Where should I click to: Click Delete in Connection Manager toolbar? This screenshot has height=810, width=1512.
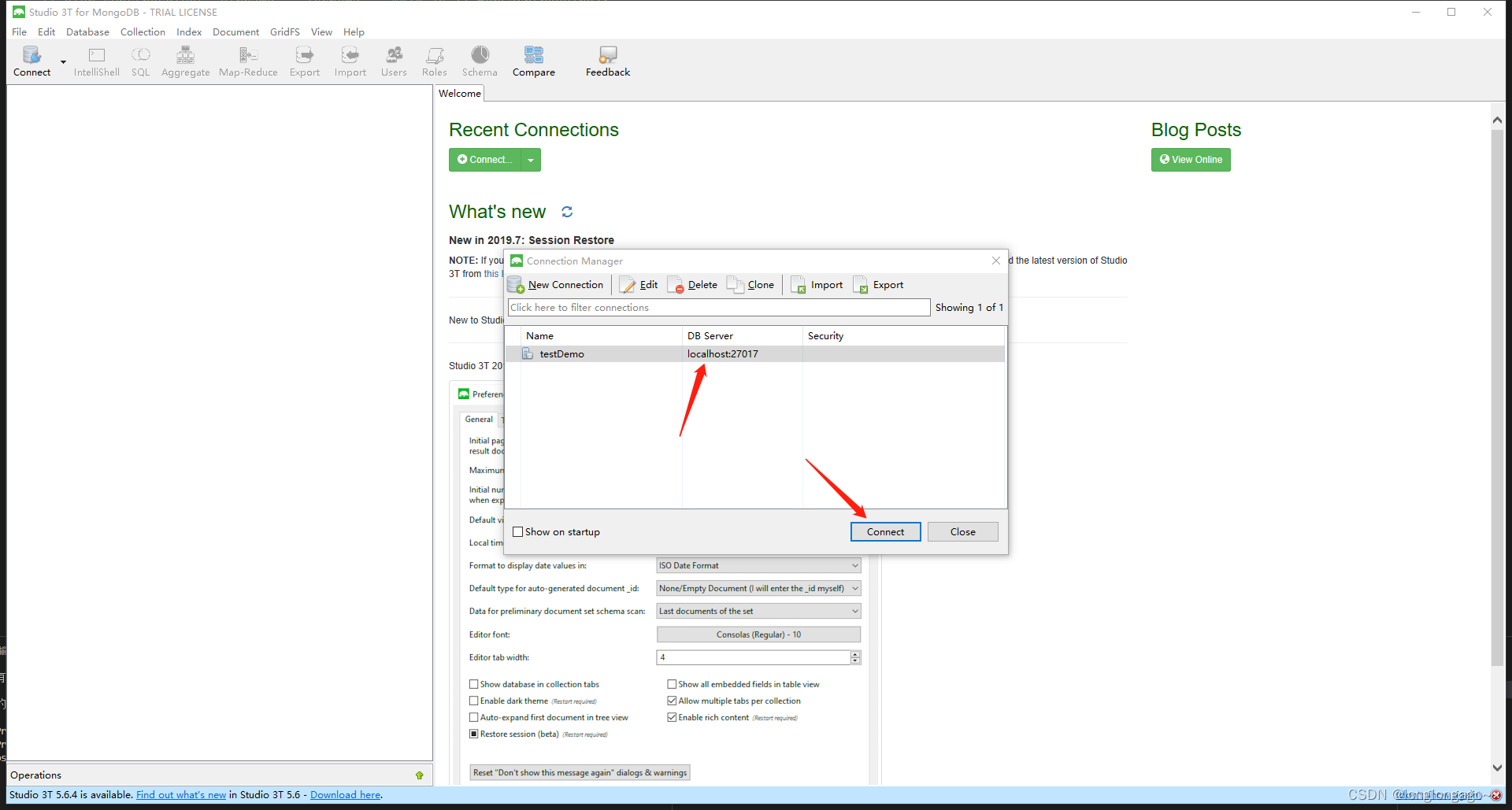(x=692, y=285)
